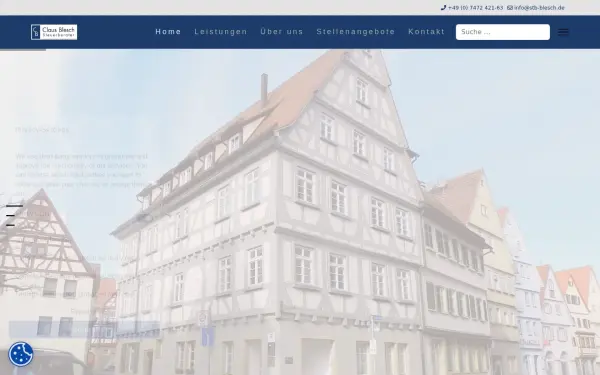Open the Kontakt page

[426, 32]
